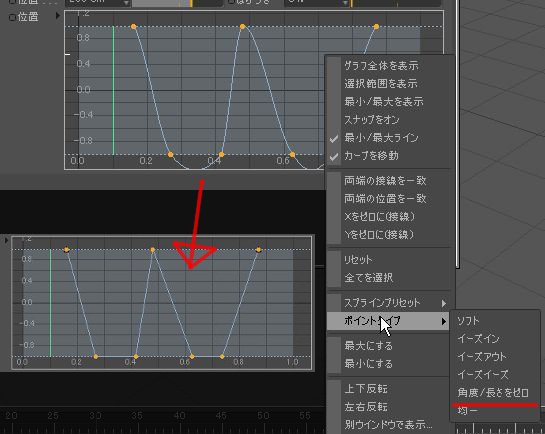Select first peak point in upper graph
This screenshot has width=545, height=434.
click(134, 27)
